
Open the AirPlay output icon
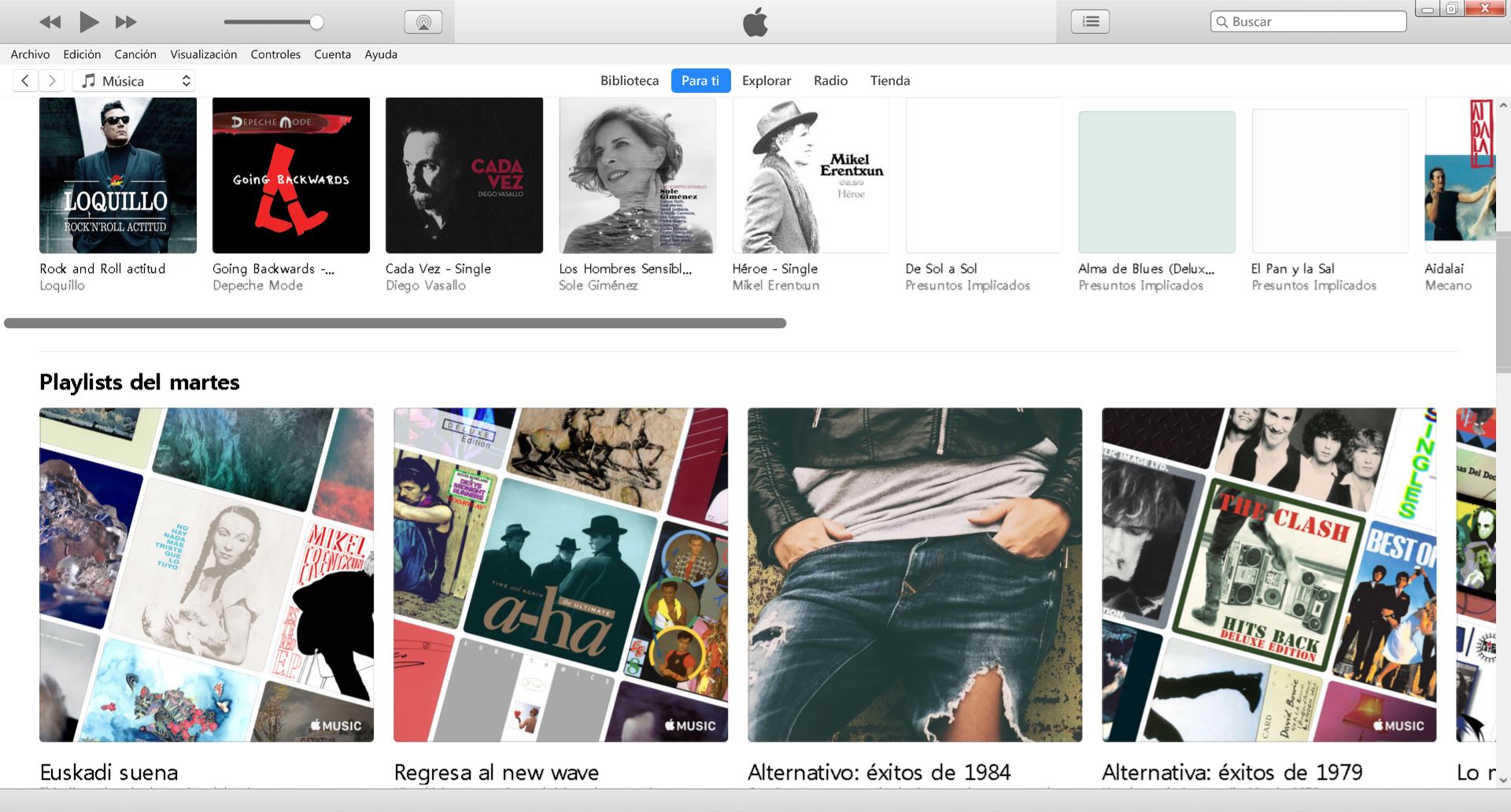pos(423,22)
